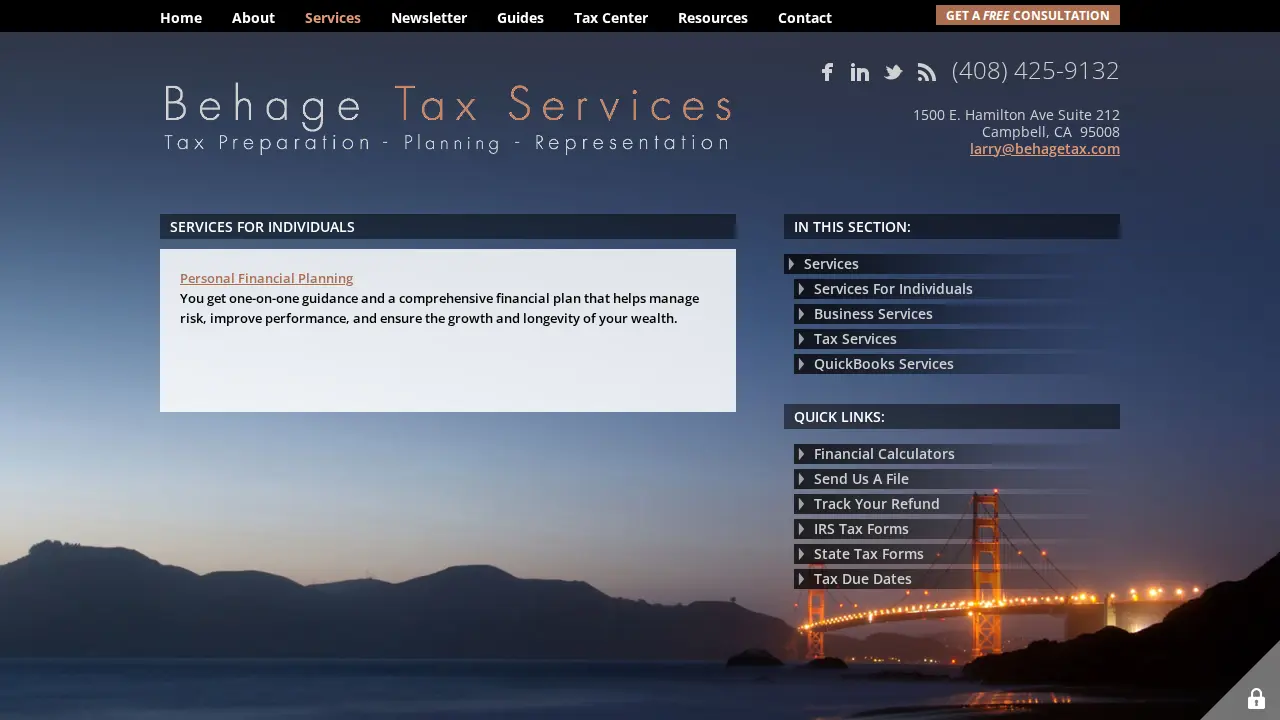Go to the Home menu item

tap(181, 18)
